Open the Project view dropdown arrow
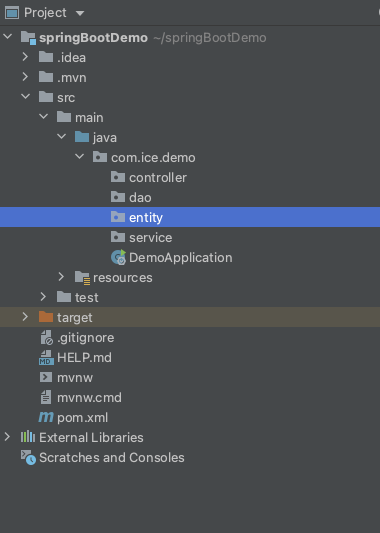The height and width of the screenshot is (533, 380). pos(80,13)
